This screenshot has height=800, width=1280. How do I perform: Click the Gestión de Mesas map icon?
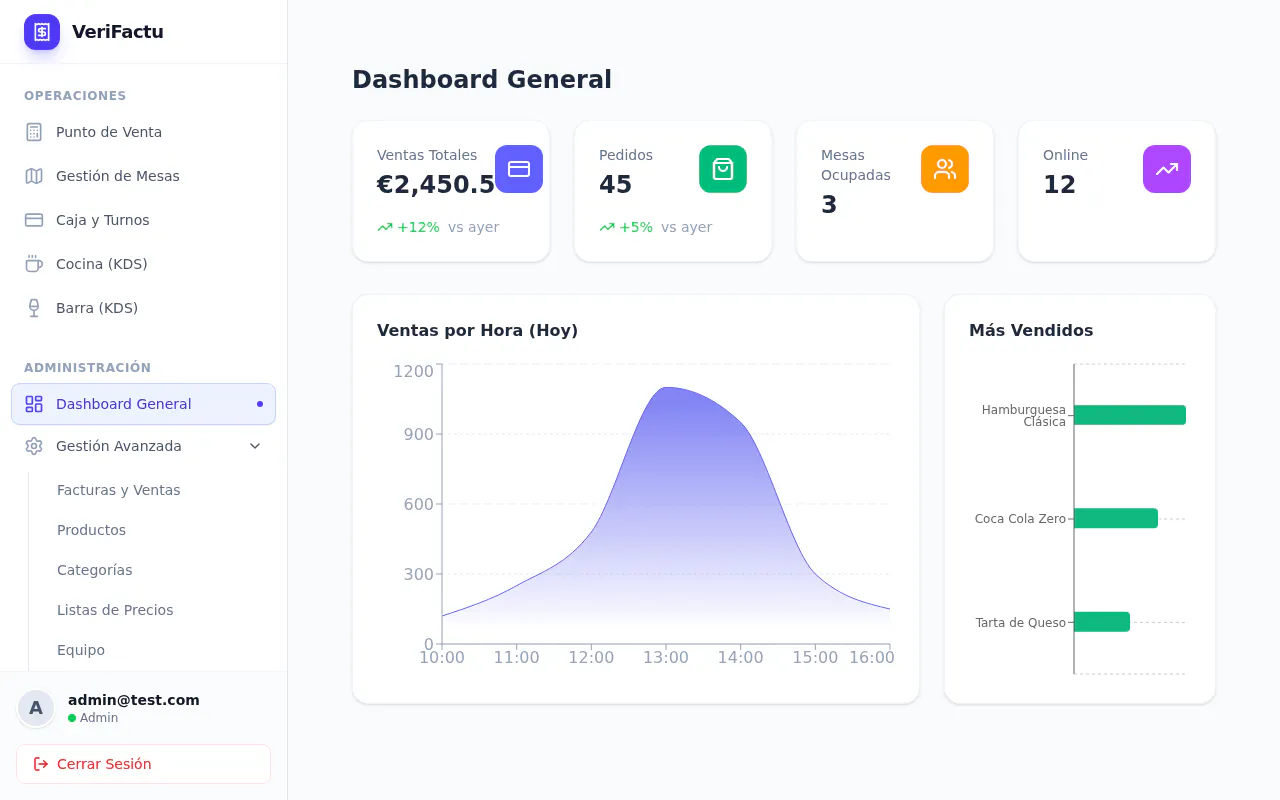tap(34, 176)
